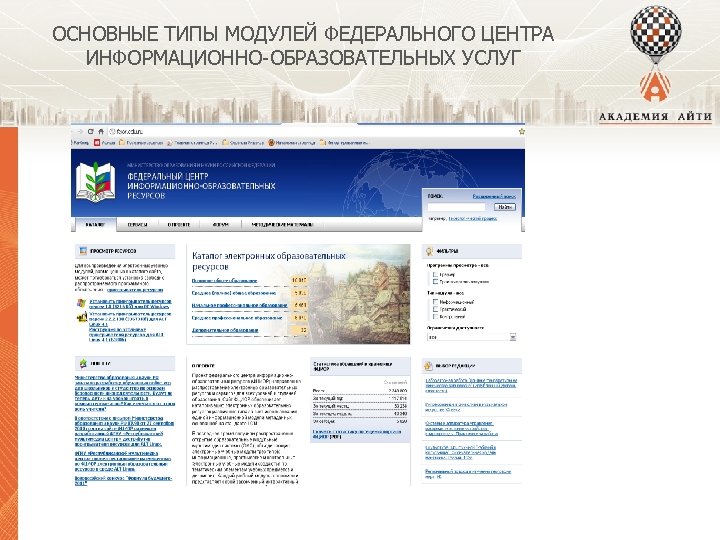Open Дополнительное образование catalog link
This screenshot has height=540, width=720.
225,330
